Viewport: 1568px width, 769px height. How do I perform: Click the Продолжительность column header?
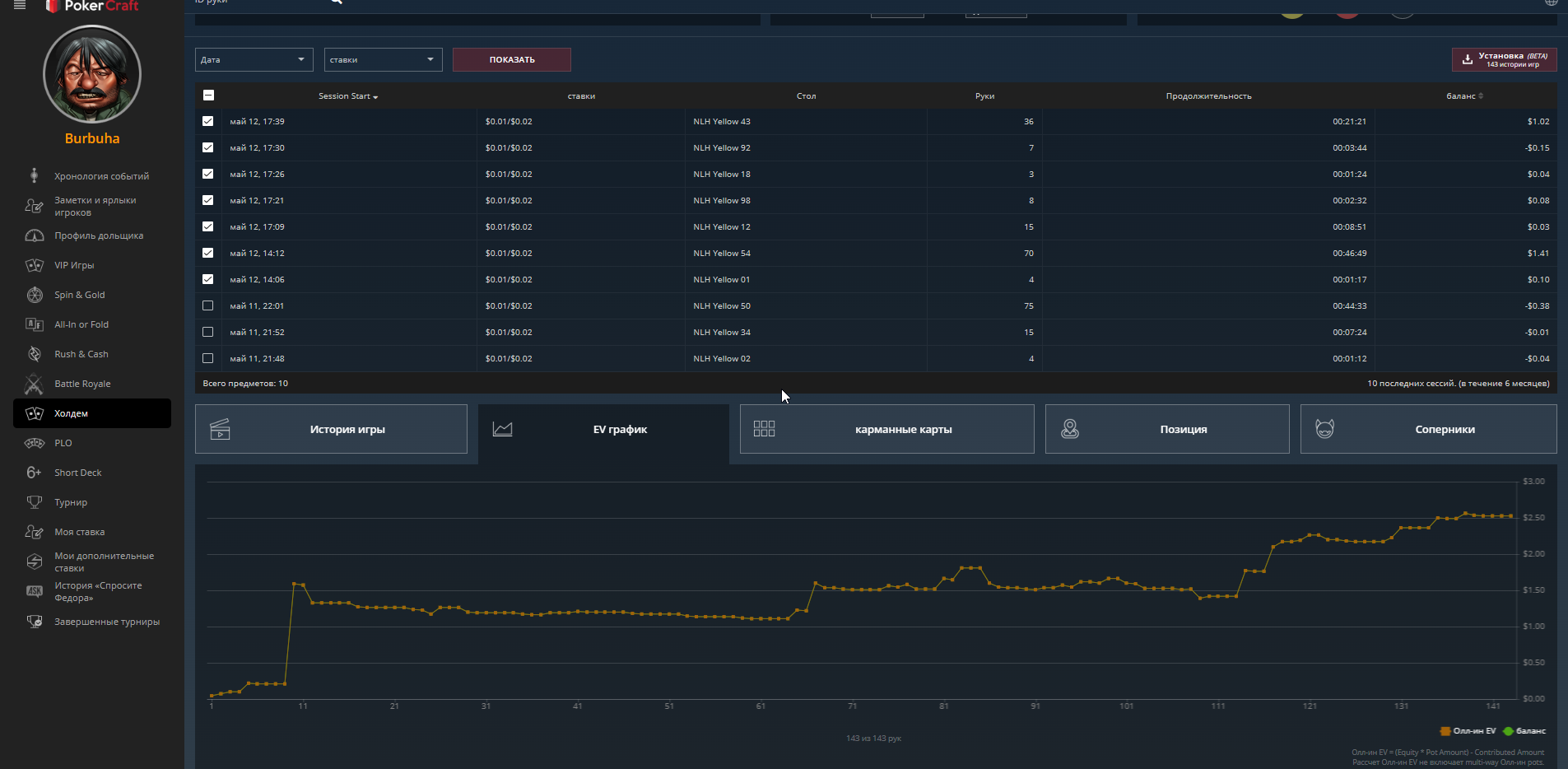coord(1208,96)
